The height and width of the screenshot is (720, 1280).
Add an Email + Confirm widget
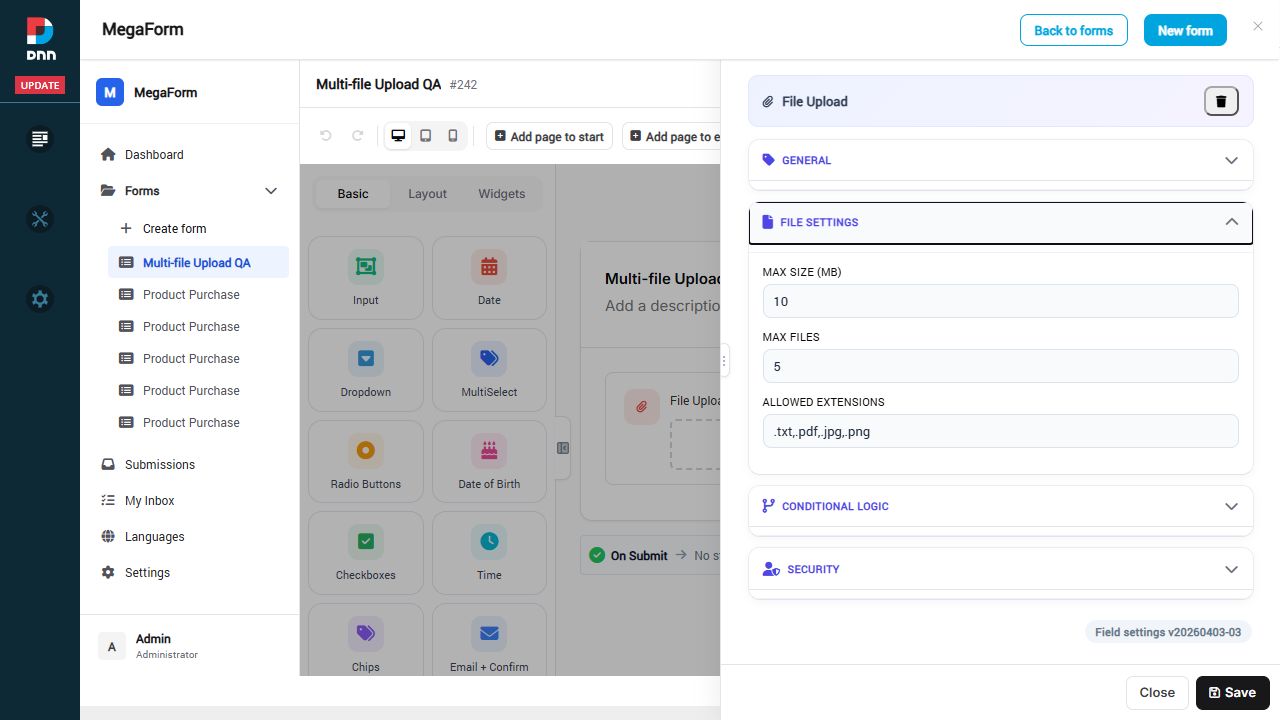point(489,640)
